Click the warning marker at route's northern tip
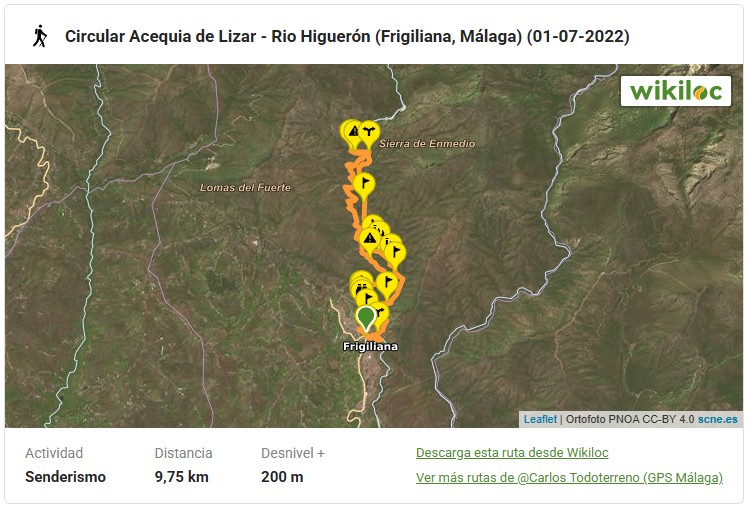747x505 pixels. point(352,130)
